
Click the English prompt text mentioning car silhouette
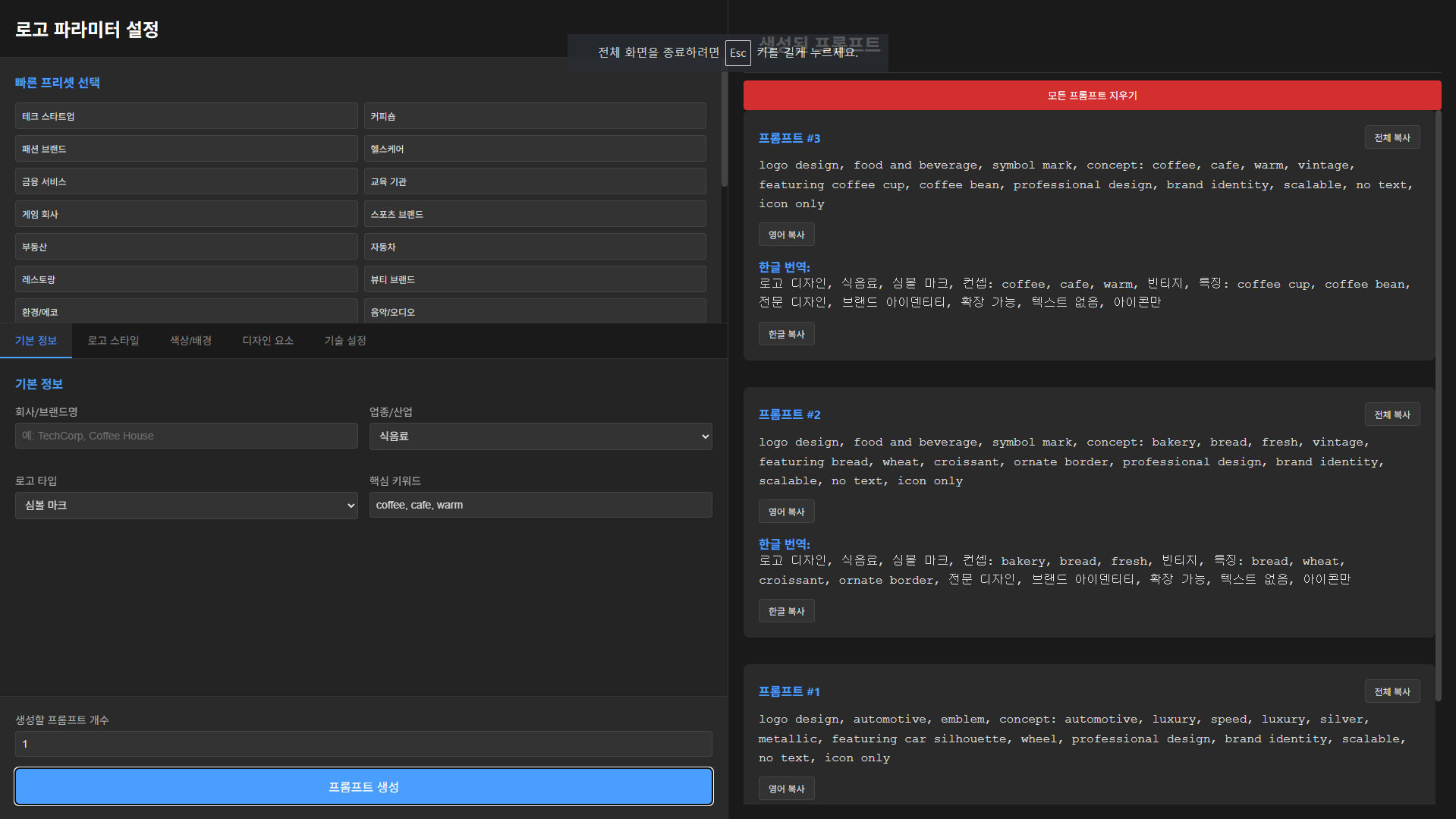point(1082,739)
